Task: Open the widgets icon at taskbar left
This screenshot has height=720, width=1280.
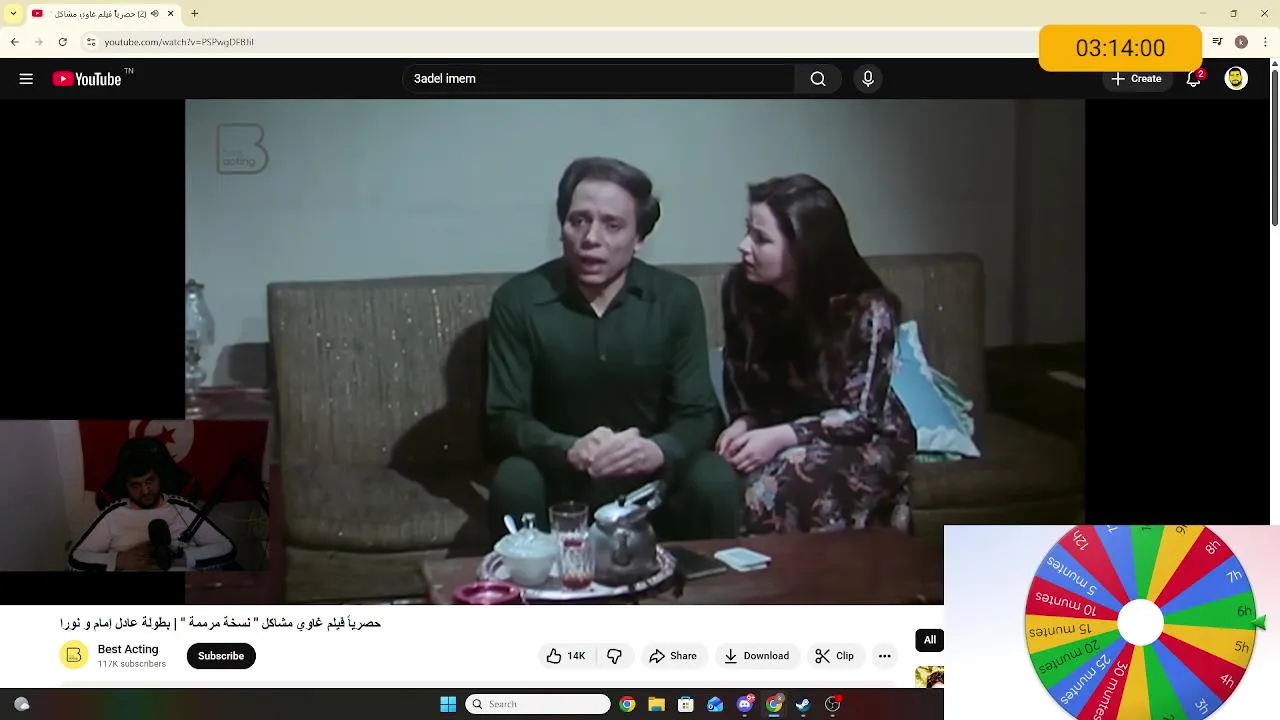Action: [x=21, y=704]
